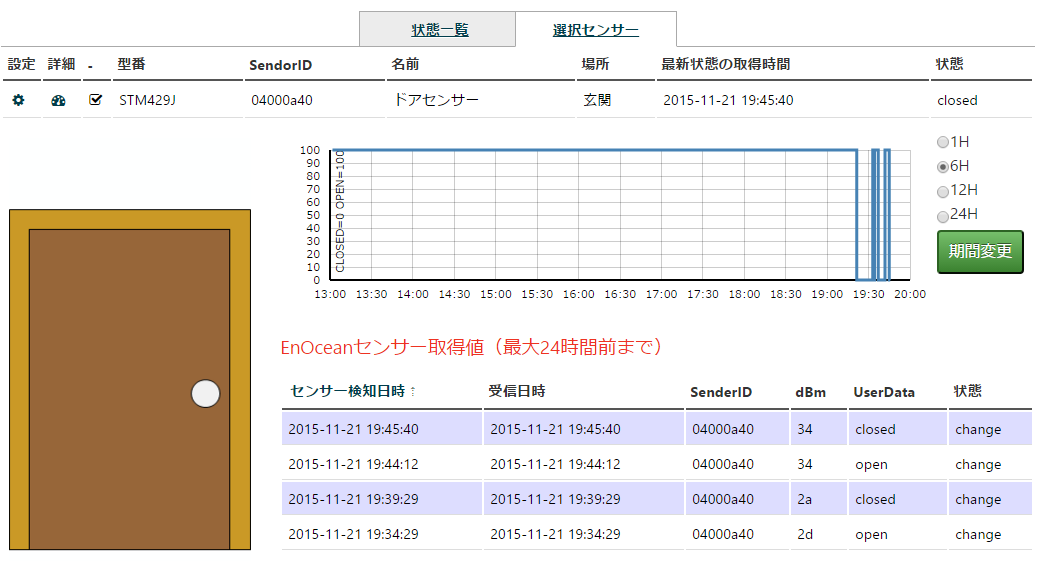The width and height of the screenshot is (1043, 561).
Task: Choose the 24H period option
Action: [x=943, y=216]
